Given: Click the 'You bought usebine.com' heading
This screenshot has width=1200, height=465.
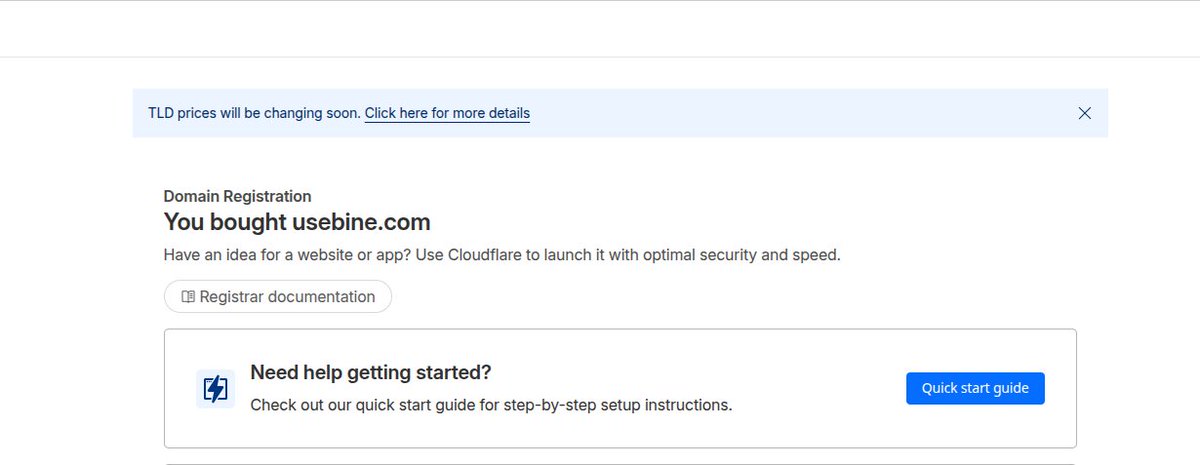Looking at the screenshot, I should click(x=297, y=222).
